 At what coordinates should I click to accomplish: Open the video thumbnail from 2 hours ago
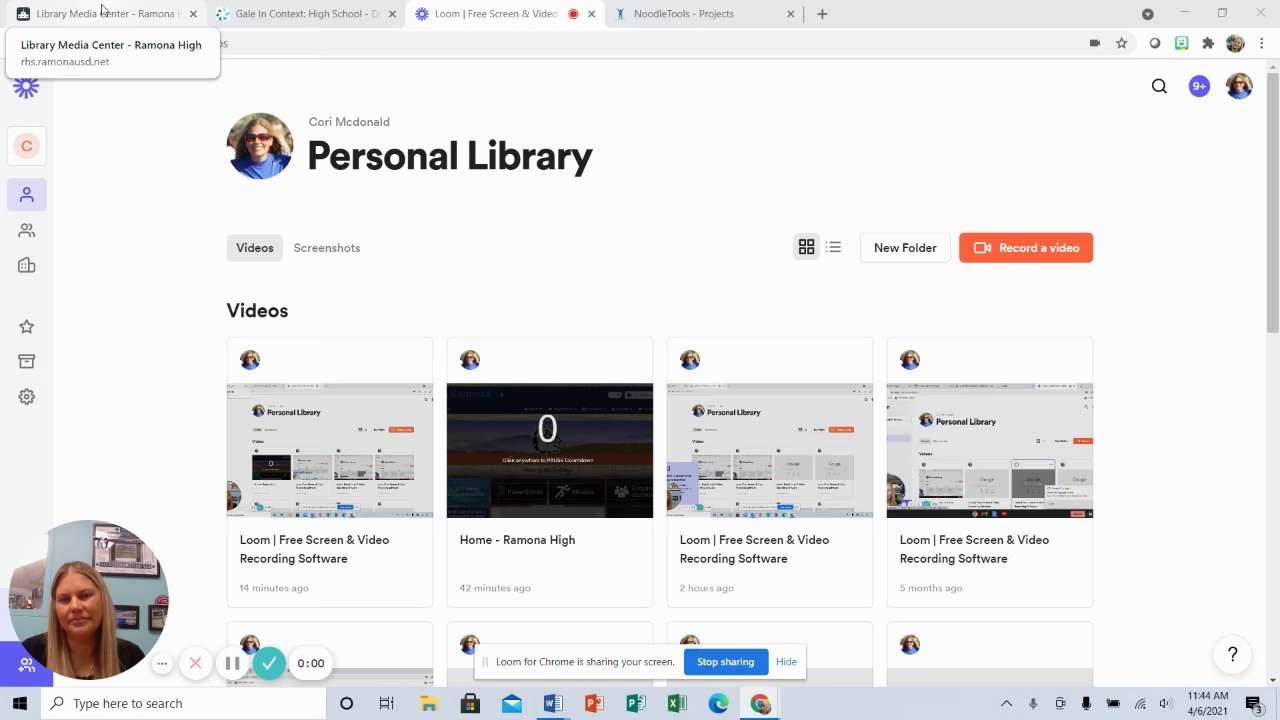pos(770,450)
